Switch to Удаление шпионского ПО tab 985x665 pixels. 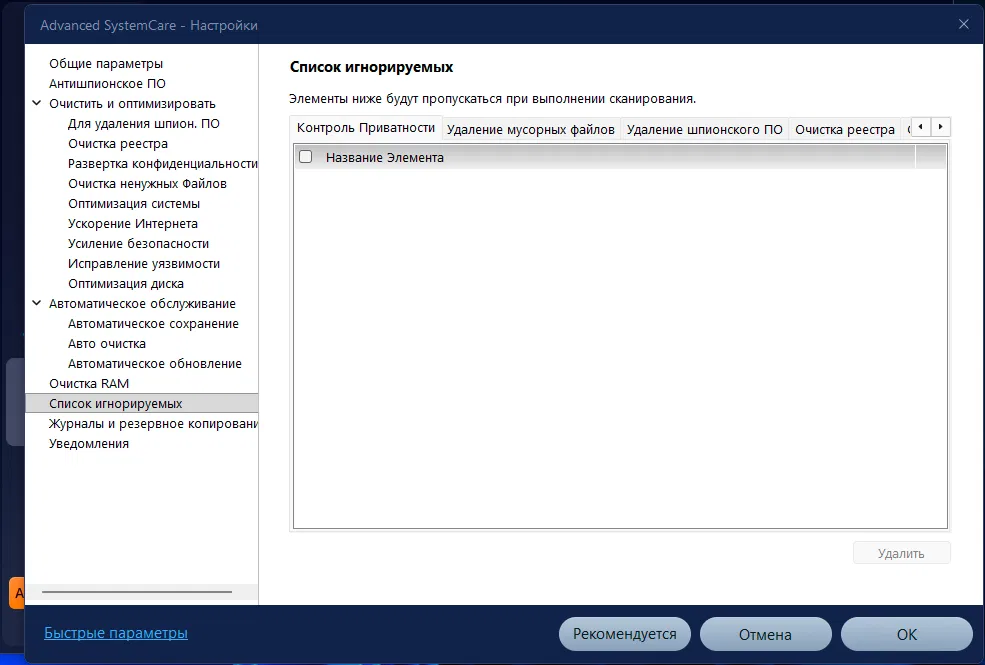(x=704, y=129)
